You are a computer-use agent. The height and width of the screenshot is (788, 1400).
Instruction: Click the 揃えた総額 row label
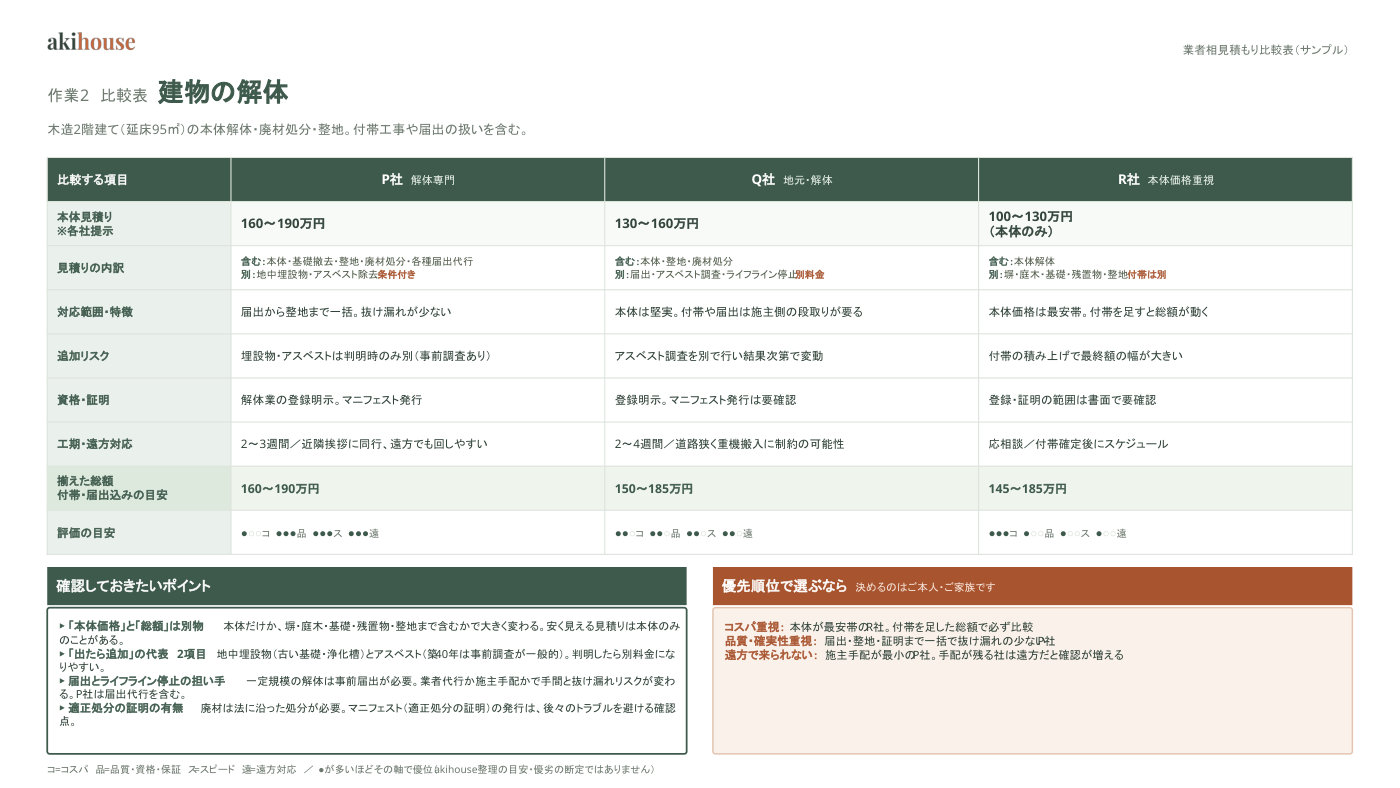click(139, 488)
